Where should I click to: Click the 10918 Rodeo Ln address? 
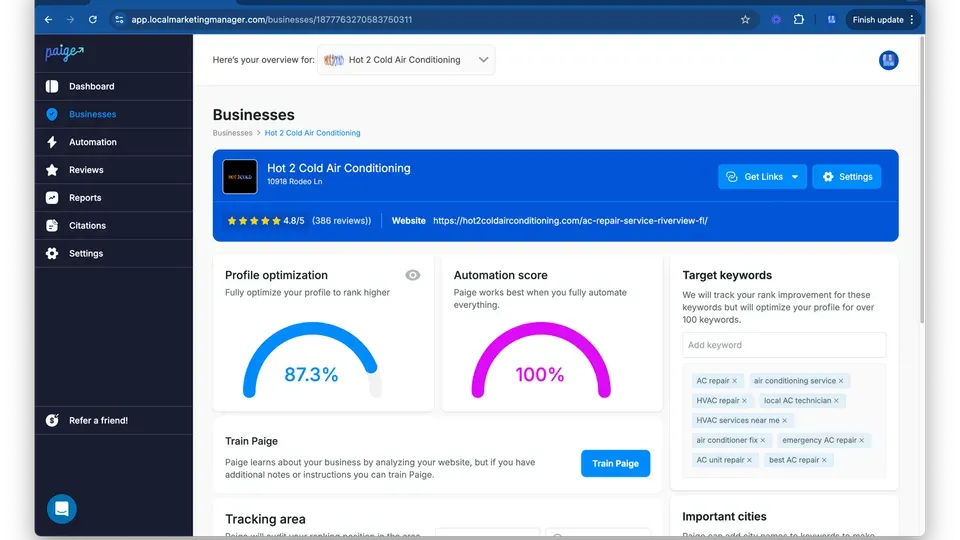[x=294, y=182]
